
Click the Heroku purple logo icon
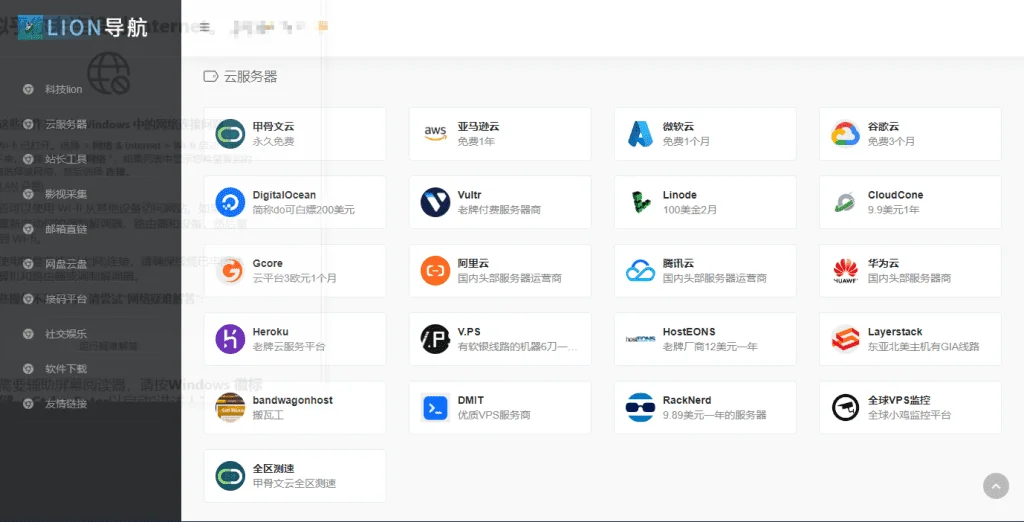point(230,339)
